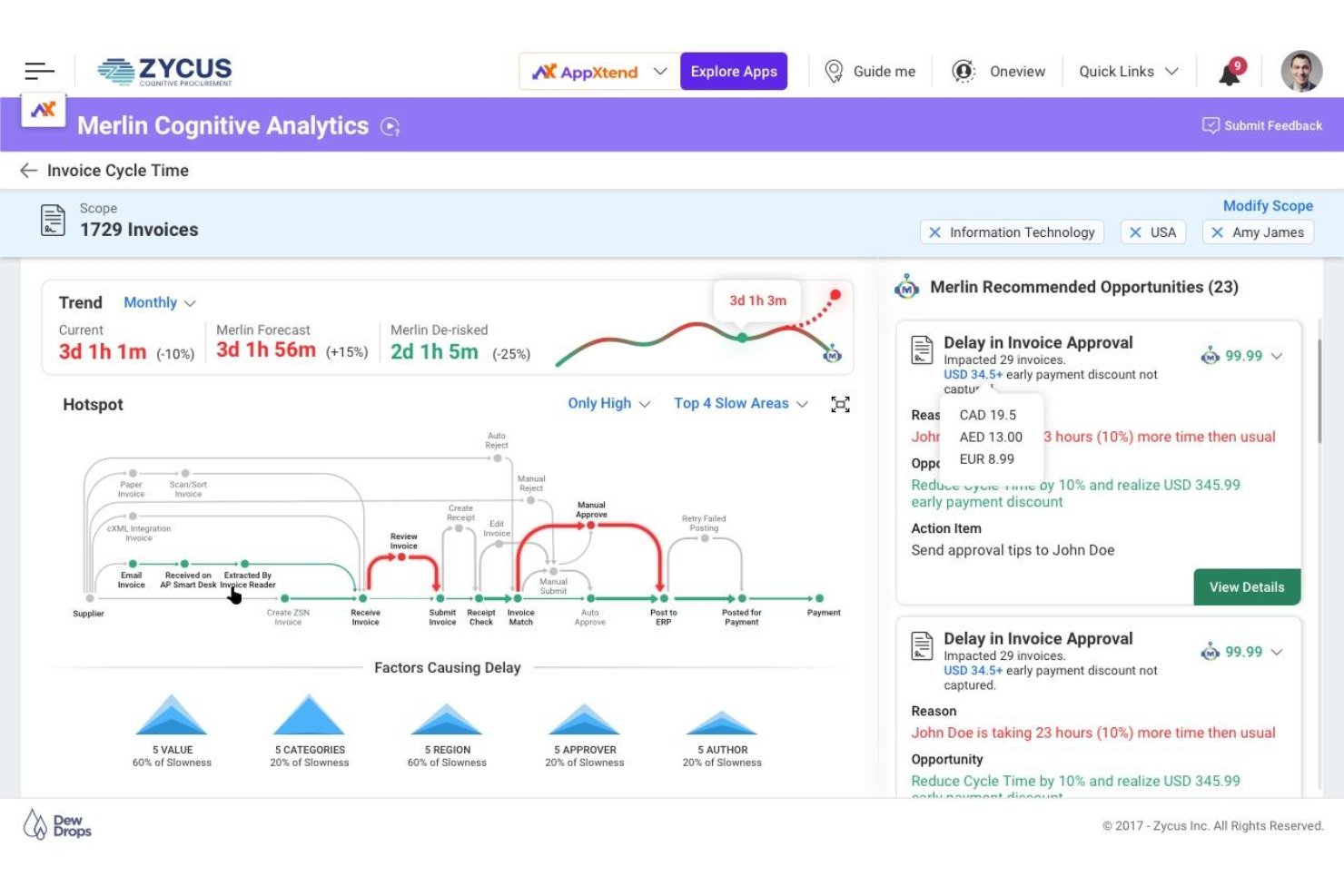Screen dimensions: 1344x896
Task: Click the 1729 Invoices scope count
Action: click(x=139, y=230)
